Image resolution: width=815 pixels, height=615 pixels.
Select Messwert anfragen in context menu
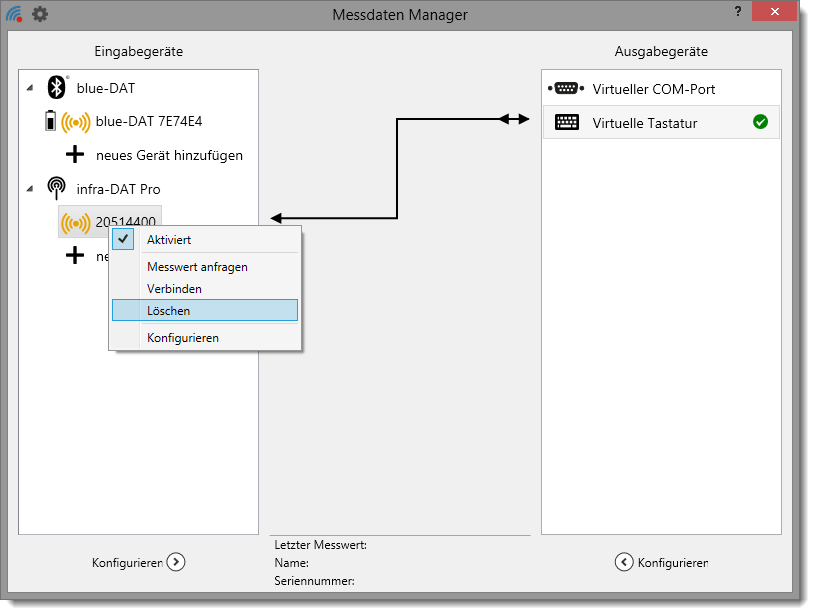pyautogui.click(x=197, y=267)
